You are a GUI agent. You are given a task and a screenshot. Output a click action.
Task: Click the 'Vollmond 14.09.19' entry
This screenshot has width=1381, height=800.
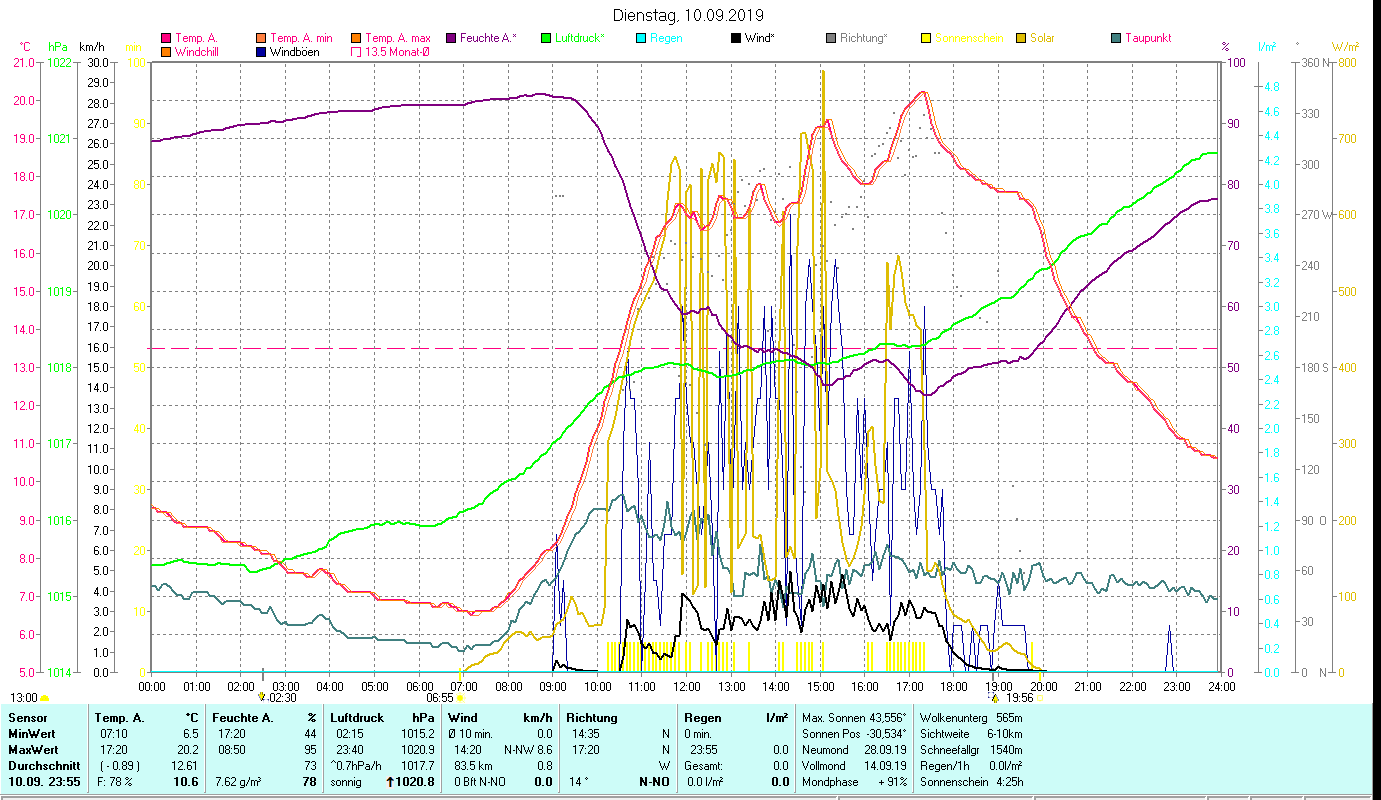855,766
